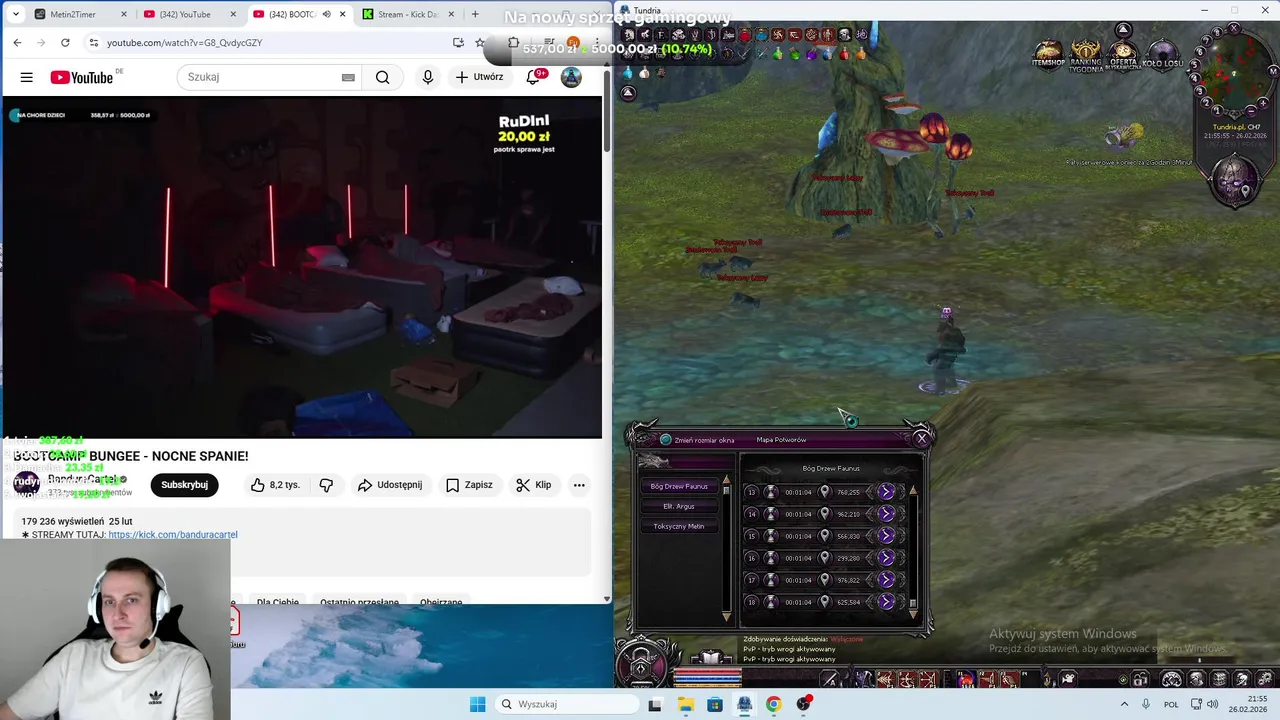Switch to (342) YouTube tab

coord(189,14)
